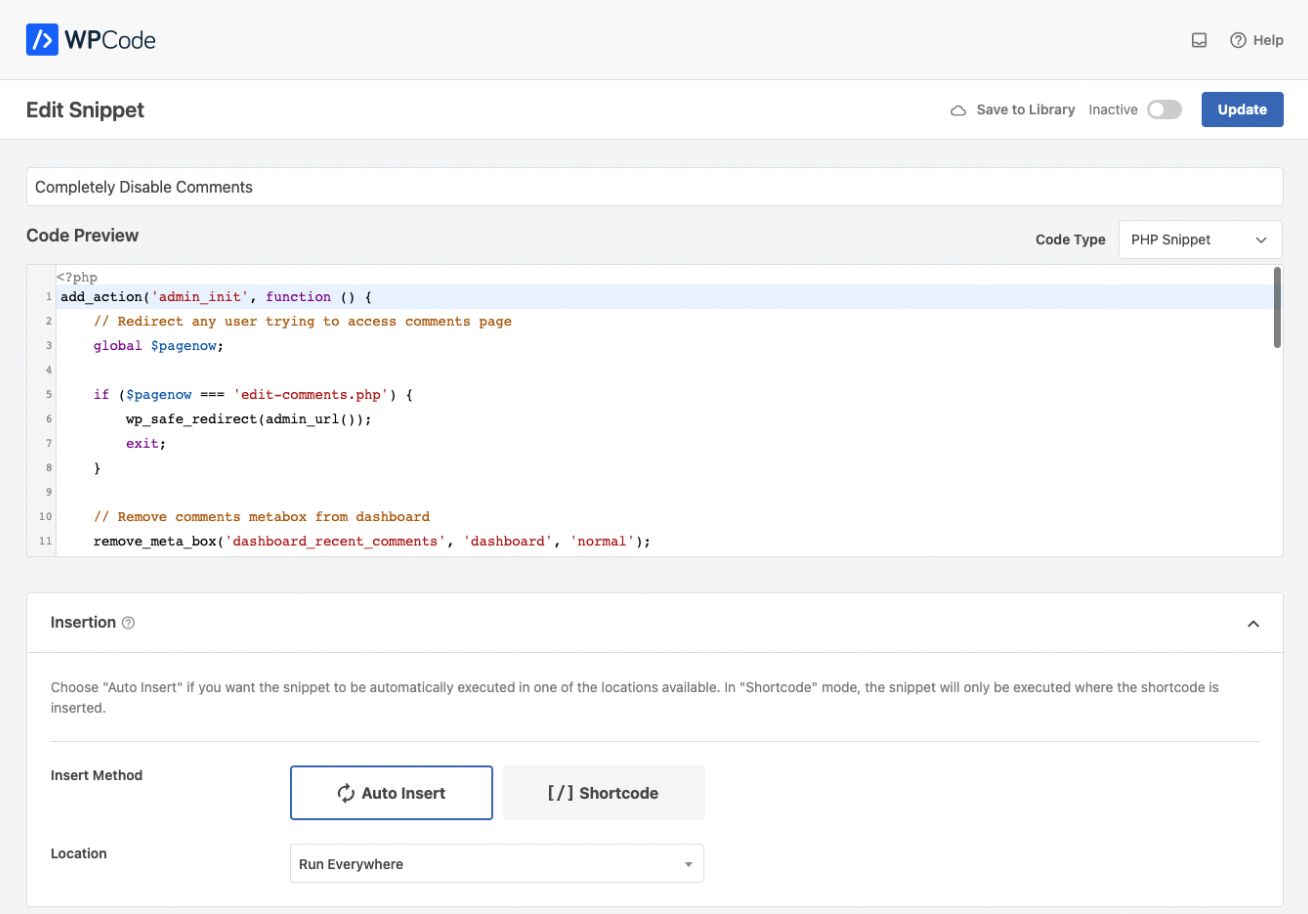The height and width of the screenshot is (914, 1308).
Task: Select the Shortcode insert method
Action: (x=604, y=793)
